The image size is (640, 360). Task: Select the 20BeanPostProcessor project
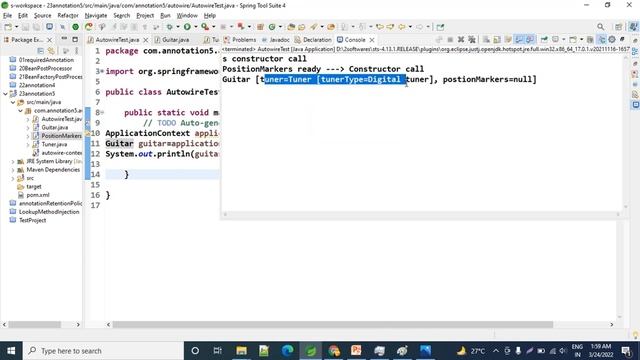(x=45, y=68)
